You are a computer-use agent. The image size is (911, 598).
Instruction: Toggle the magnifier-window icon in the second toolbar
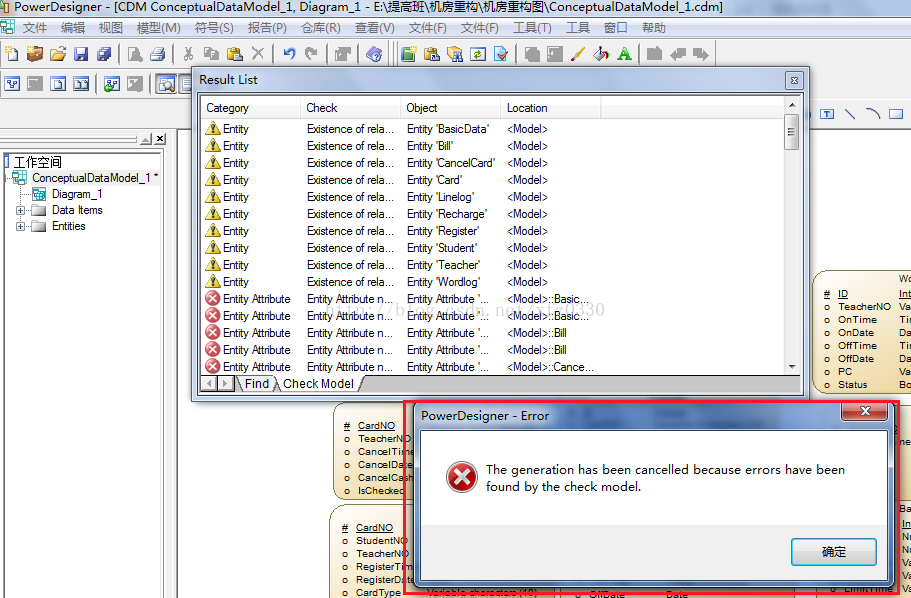(x=166, y=84)
